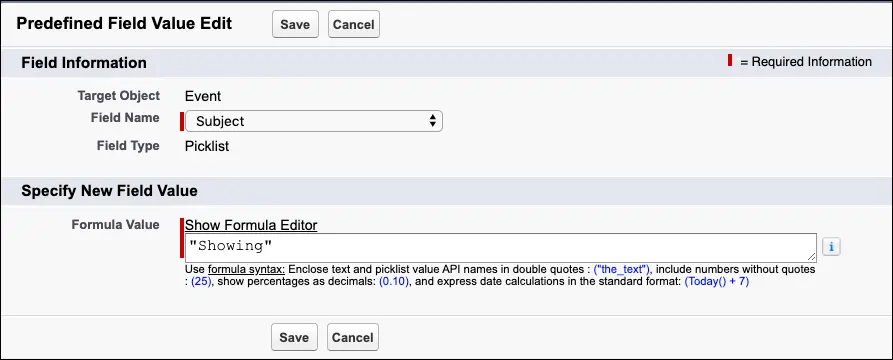Click the up-down arrows on Subject selector
The image size is (893, 360).
pyautogui.click(x=432, y=121)
